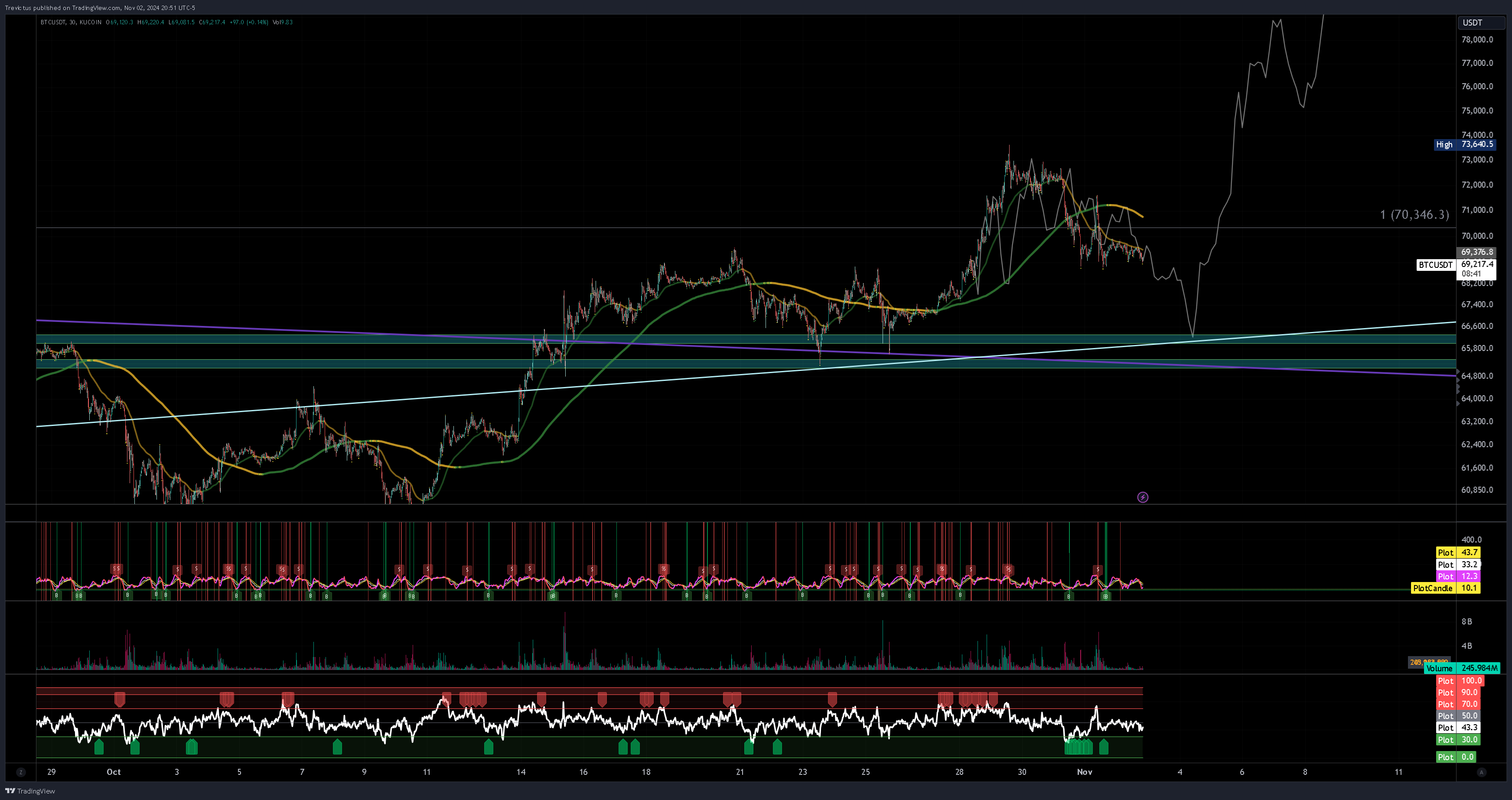Click the yellow Plot 43.7 label

click(1458, 552)
